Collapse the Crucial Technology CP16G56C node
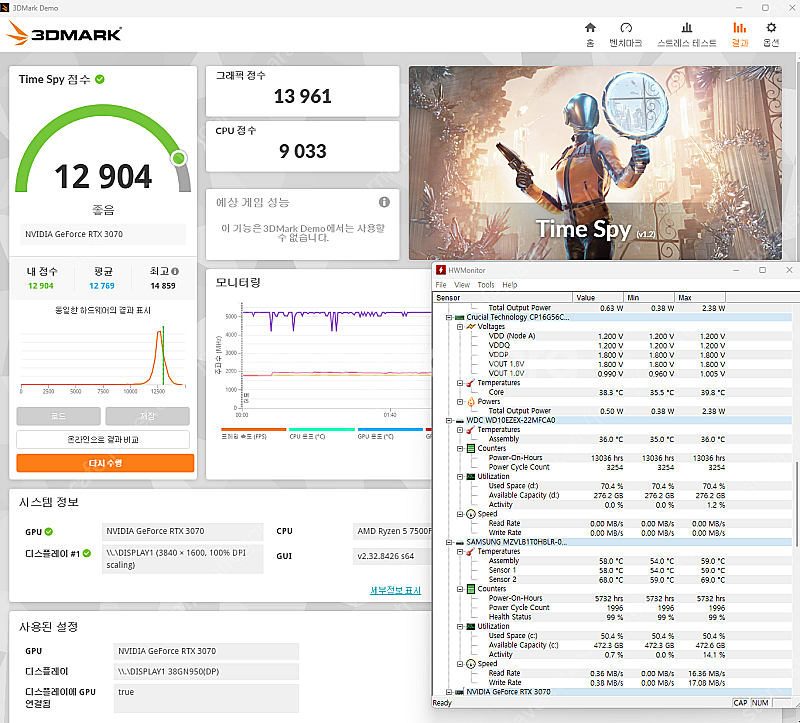Viewport: 800px width, 723px height. click(448, 317)
